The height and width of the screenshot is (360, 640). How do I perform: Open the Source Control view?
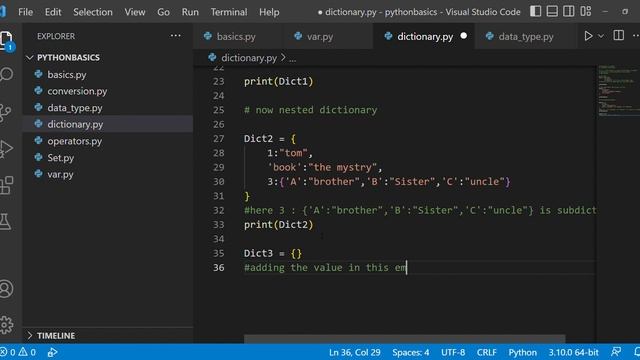pyautogui.click(x=6, y=112)
